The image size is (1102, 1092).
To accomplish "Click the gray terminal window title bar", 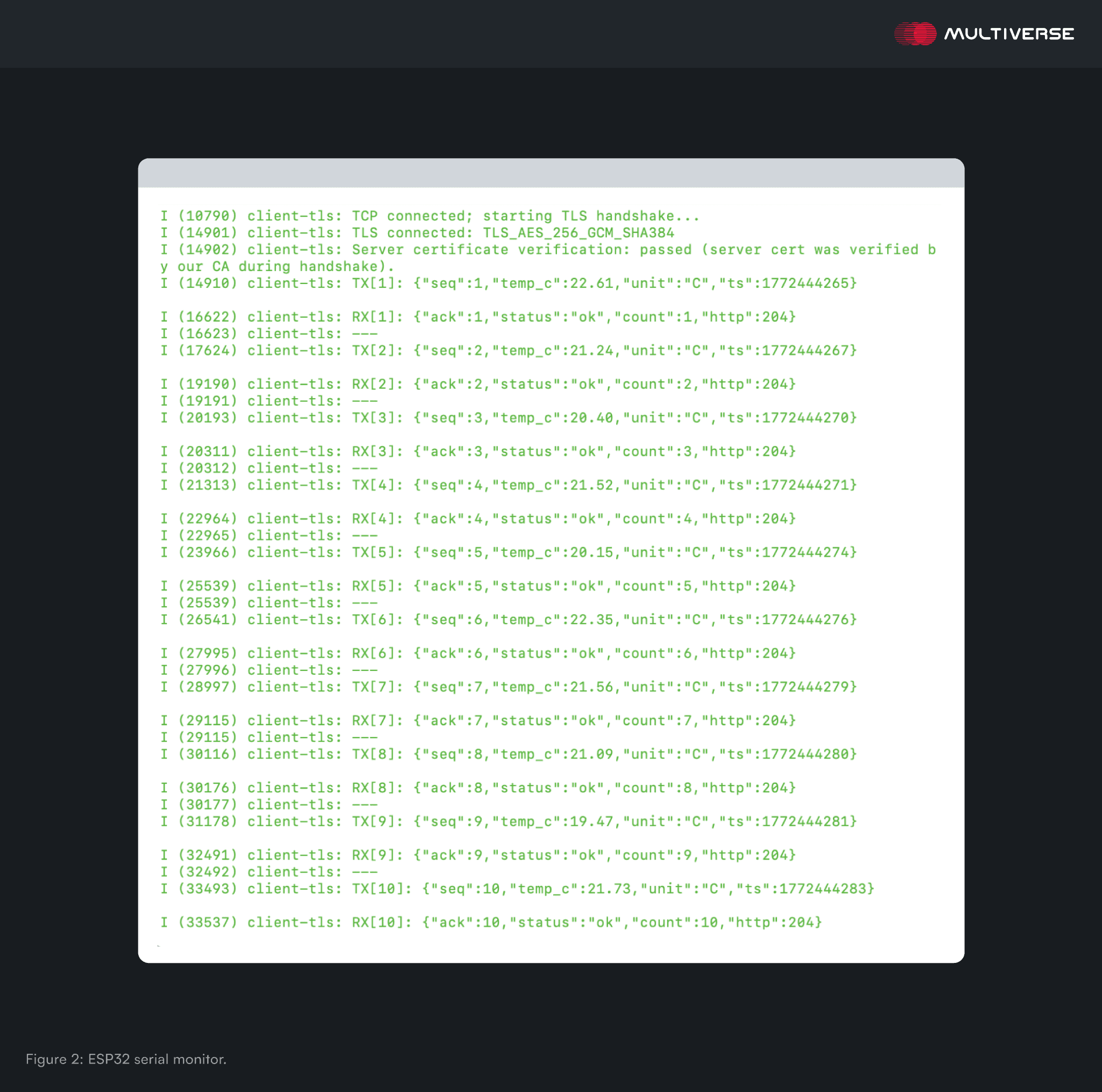I will tap(550, 173).
